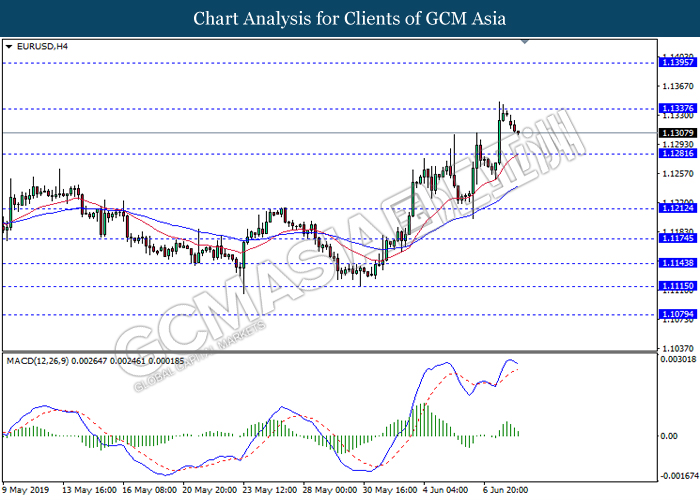Click the 23 May 12:00 time label
The width and height of the screenshot is (700, 500).
[270, 490]
